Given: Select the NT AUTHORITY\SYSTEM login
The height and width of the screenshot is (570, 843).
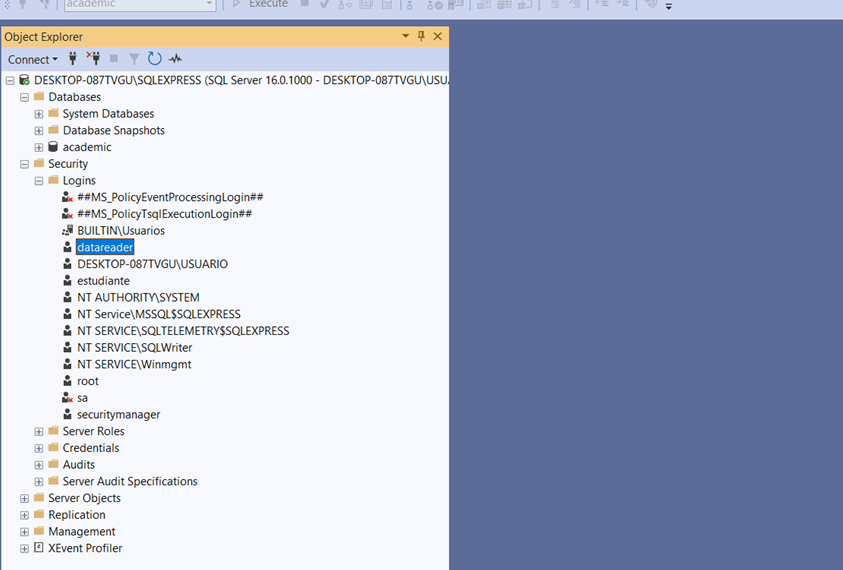Looking at the screenshot, I should pyautogui.click(x=138, y=297).
